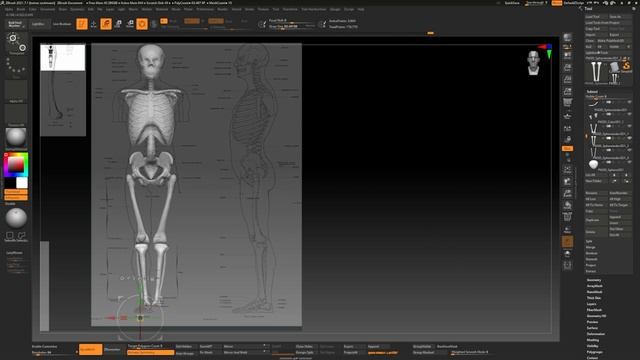This screenshot has width=640, height=360.
Task: Expand the ArrayMesh sub-palette
Action: point(595,286)
